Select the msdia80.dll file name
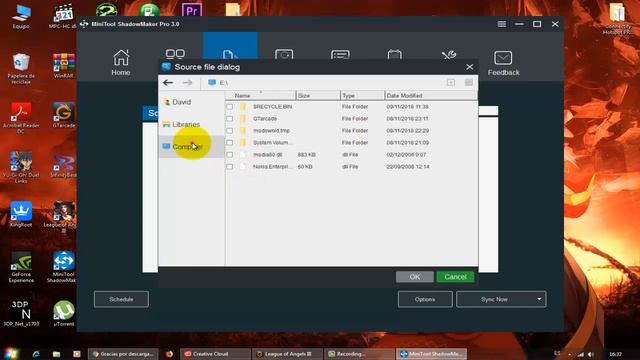 click(x=268, y=155)
